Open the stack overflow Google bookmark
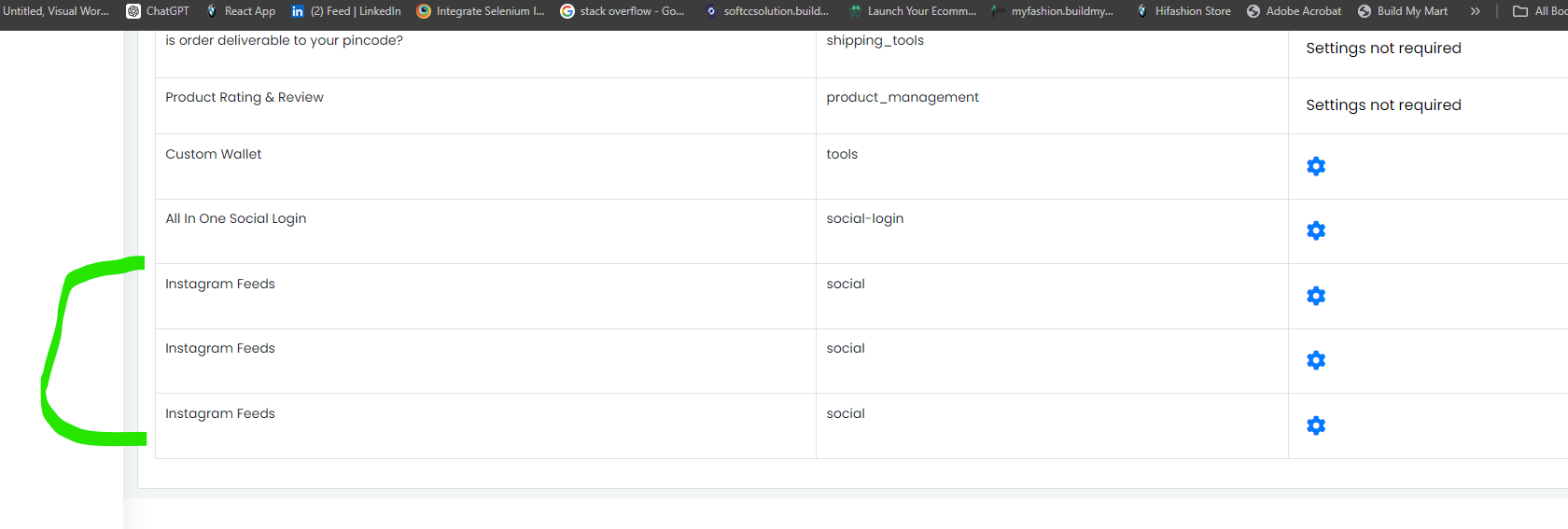The height and width of the screenshot is (529, 1568). 623,11
